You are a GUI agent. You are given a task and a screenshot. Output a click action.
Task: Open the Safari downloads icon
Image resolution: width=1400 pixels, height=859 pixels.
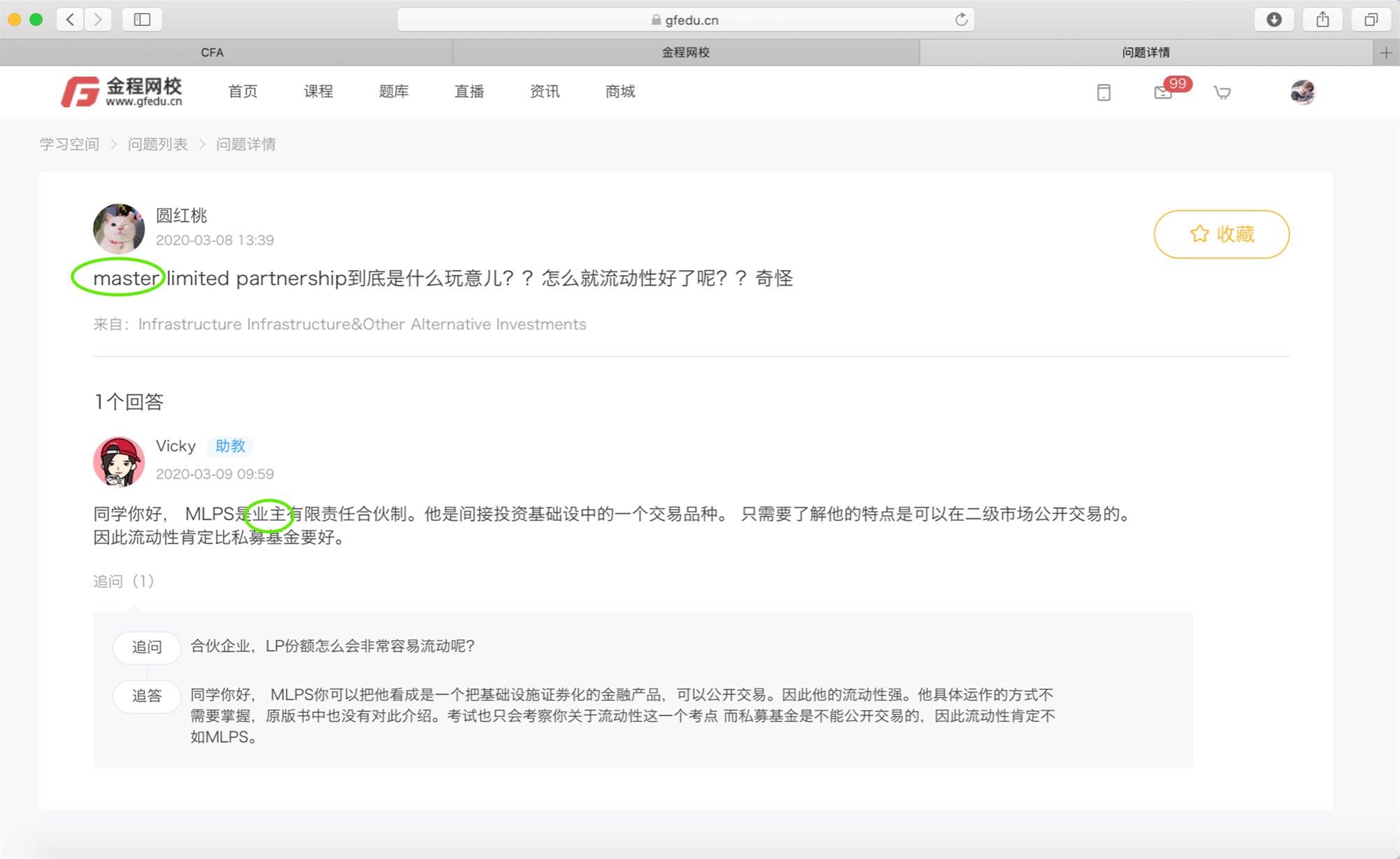point(1274,20)
